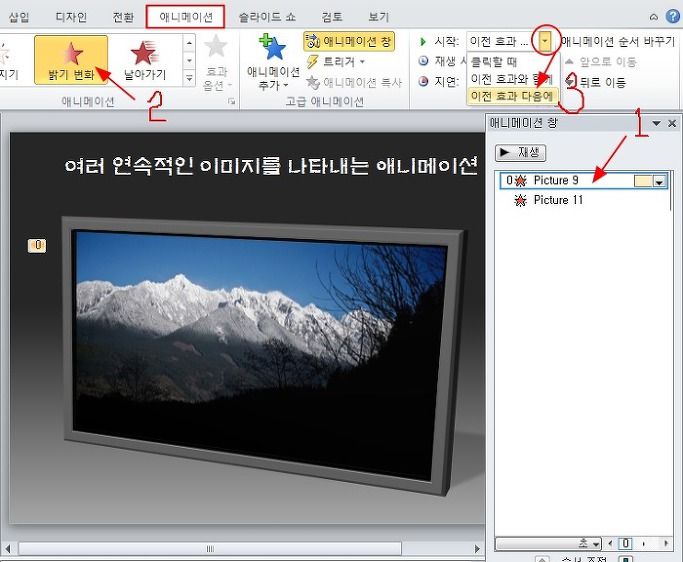The height and width of the screenshot is (562, 683).
Task: Open the 디자인 ribbon tab
Action: pos(71,17)
